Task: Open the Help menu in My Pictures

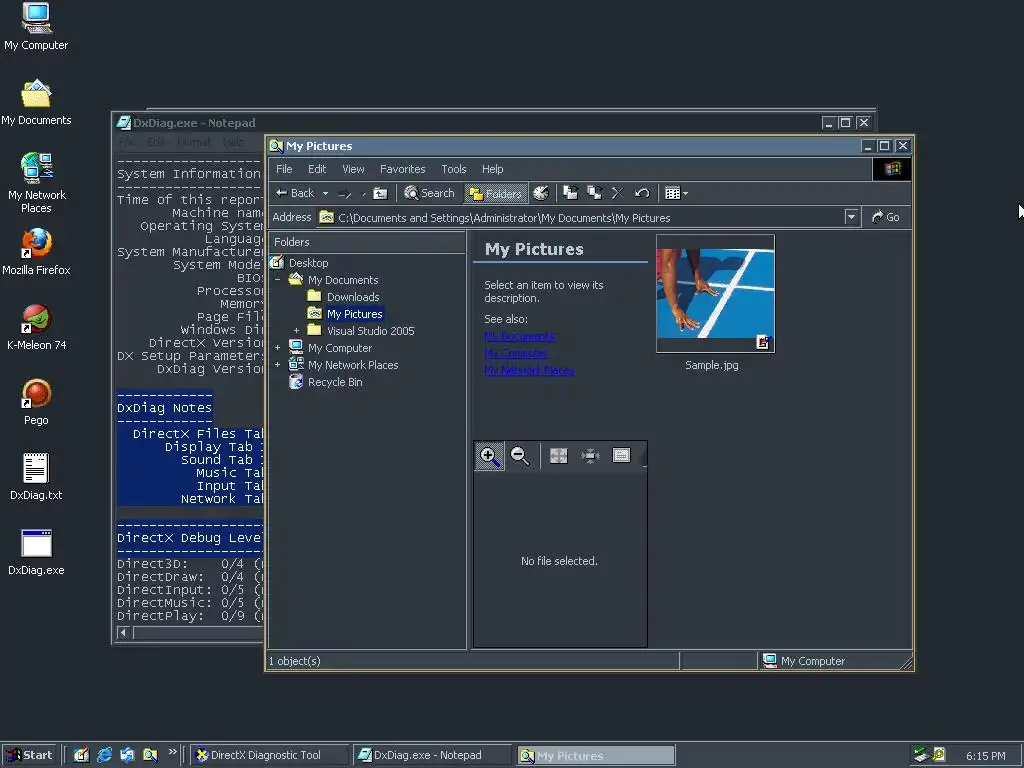Action: click(492, 169)
